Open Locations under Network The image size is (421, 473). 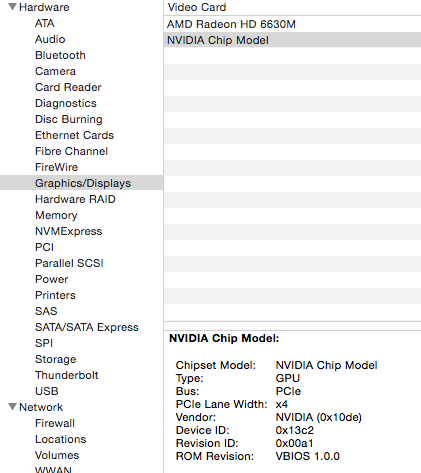point(61,439)
